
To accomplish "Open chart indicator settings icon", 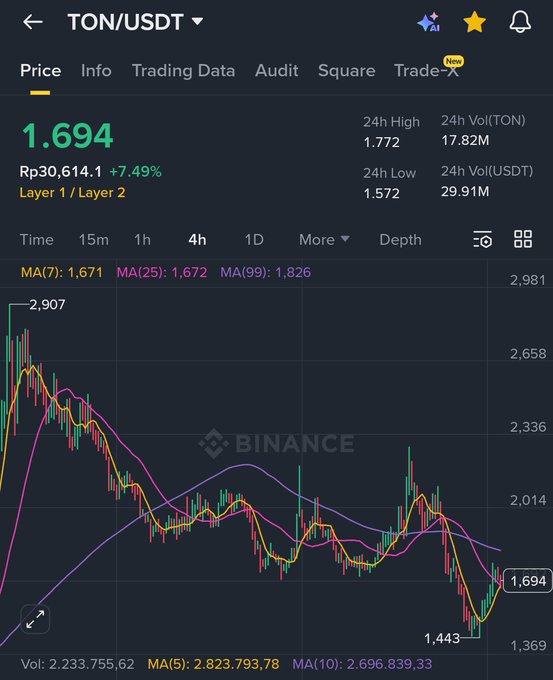I will coord(483,239).
